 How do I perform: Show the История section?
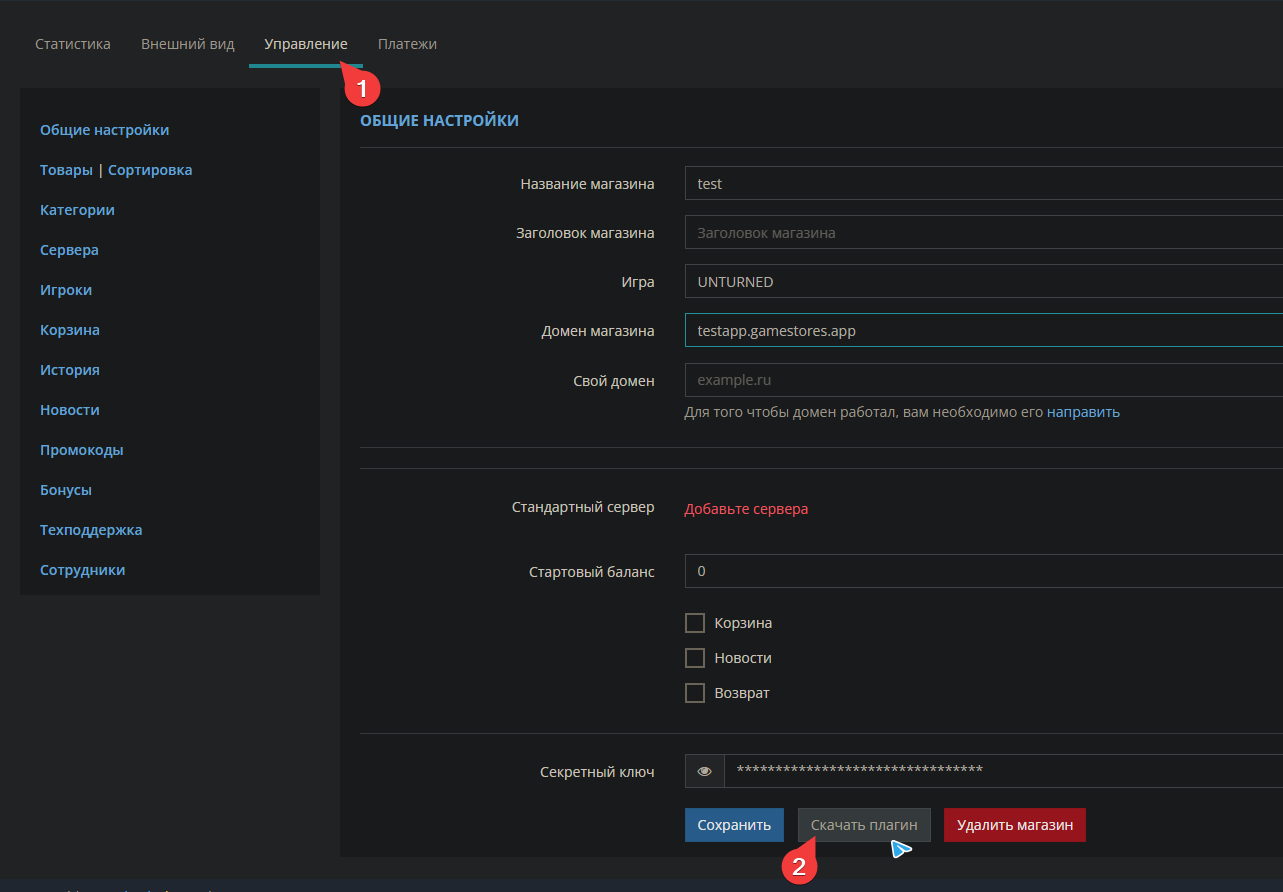pos(70,370)
